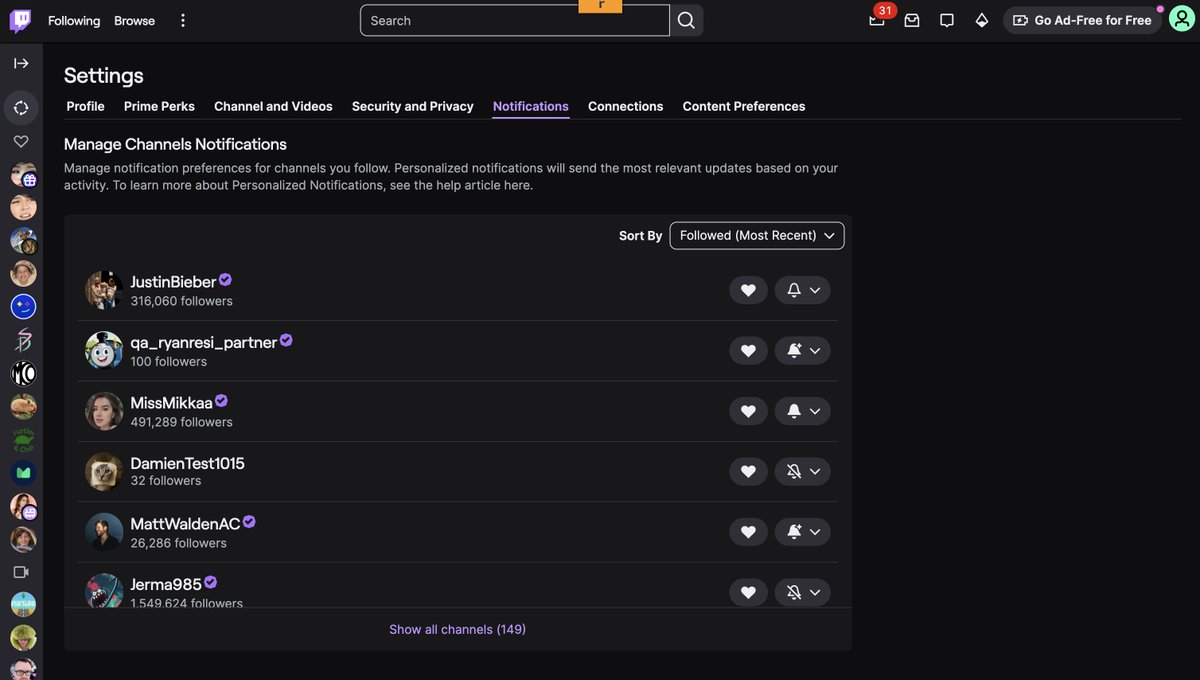Open the MissMikkaa channel name link
Screen dimensions: 1200x680
(171, 403)
